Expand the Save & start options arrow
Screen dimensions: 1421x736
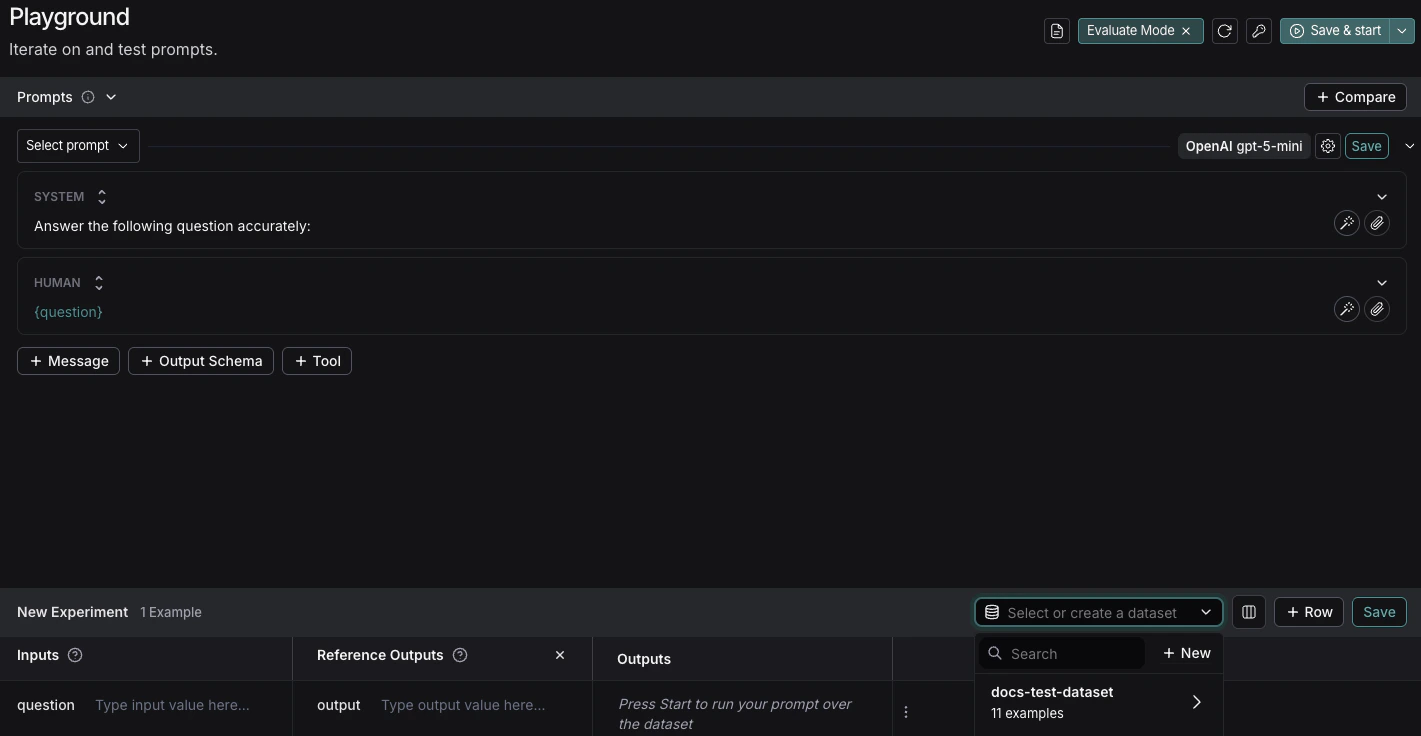1402,30
